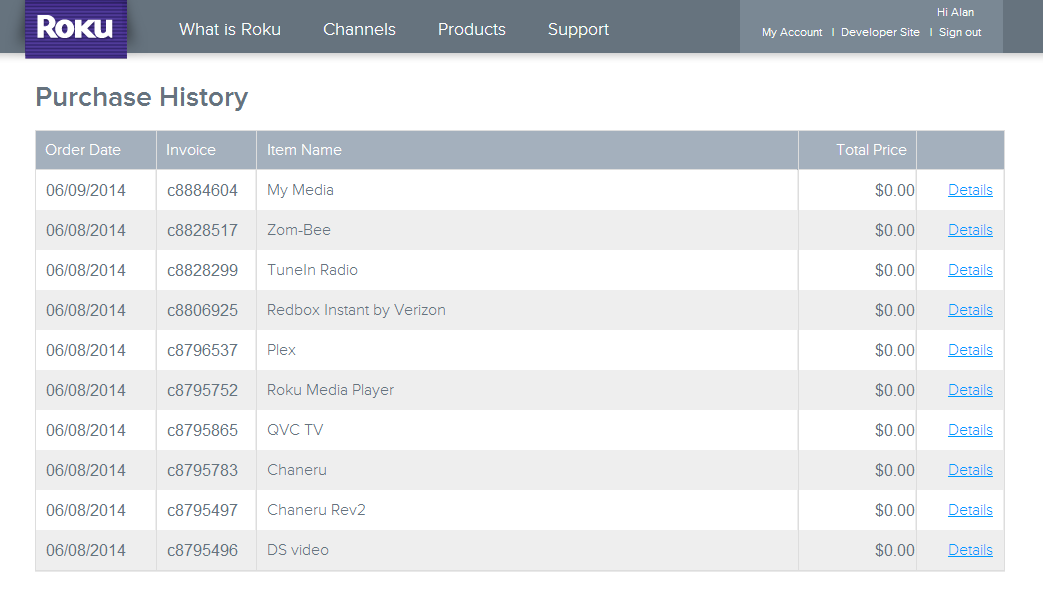Select invoice number c8795865
This screenshot has width=1043, height=594.
(x=202, y=430)
